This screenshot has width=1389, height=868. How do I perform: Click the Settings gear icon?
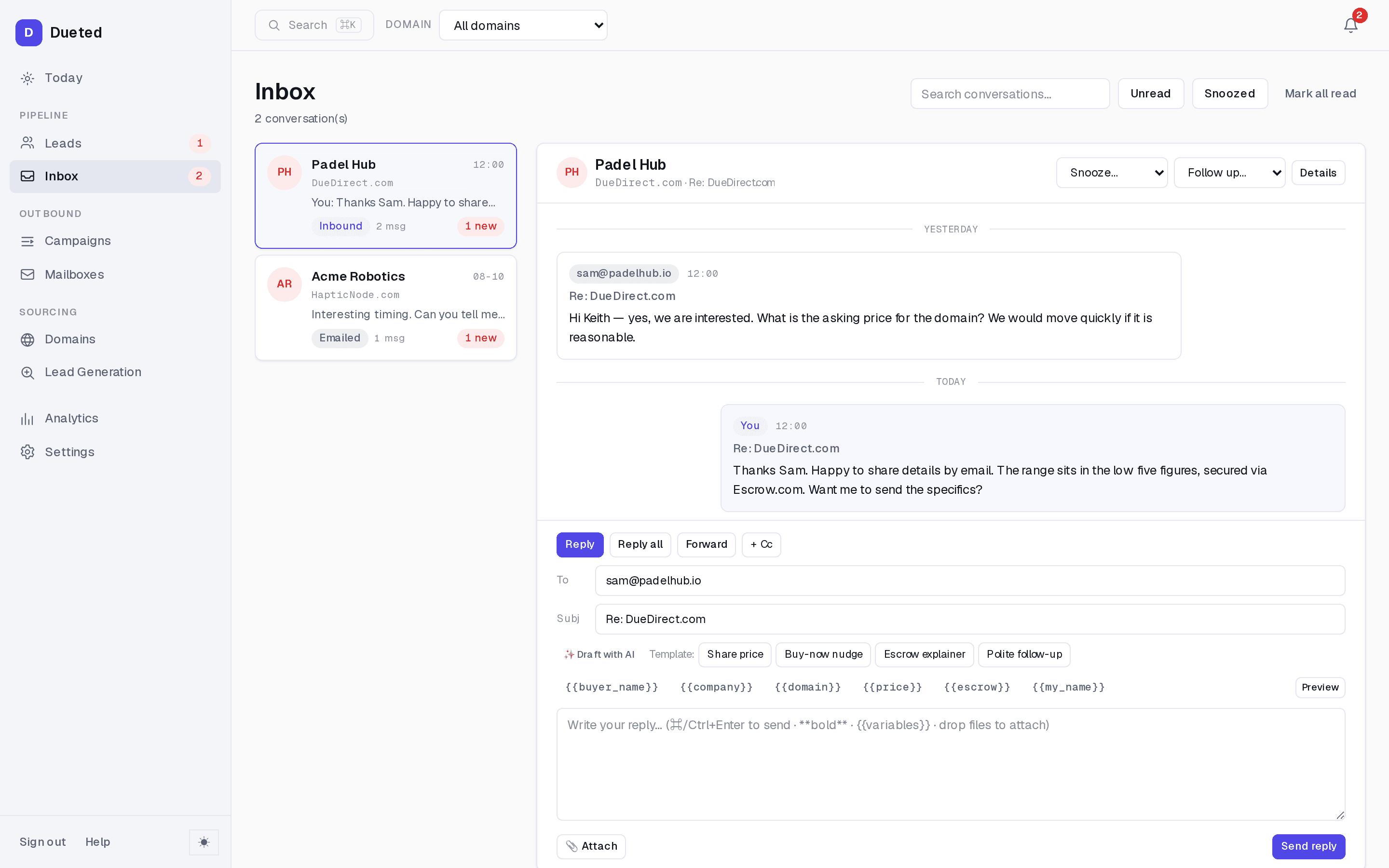point(27,452)
